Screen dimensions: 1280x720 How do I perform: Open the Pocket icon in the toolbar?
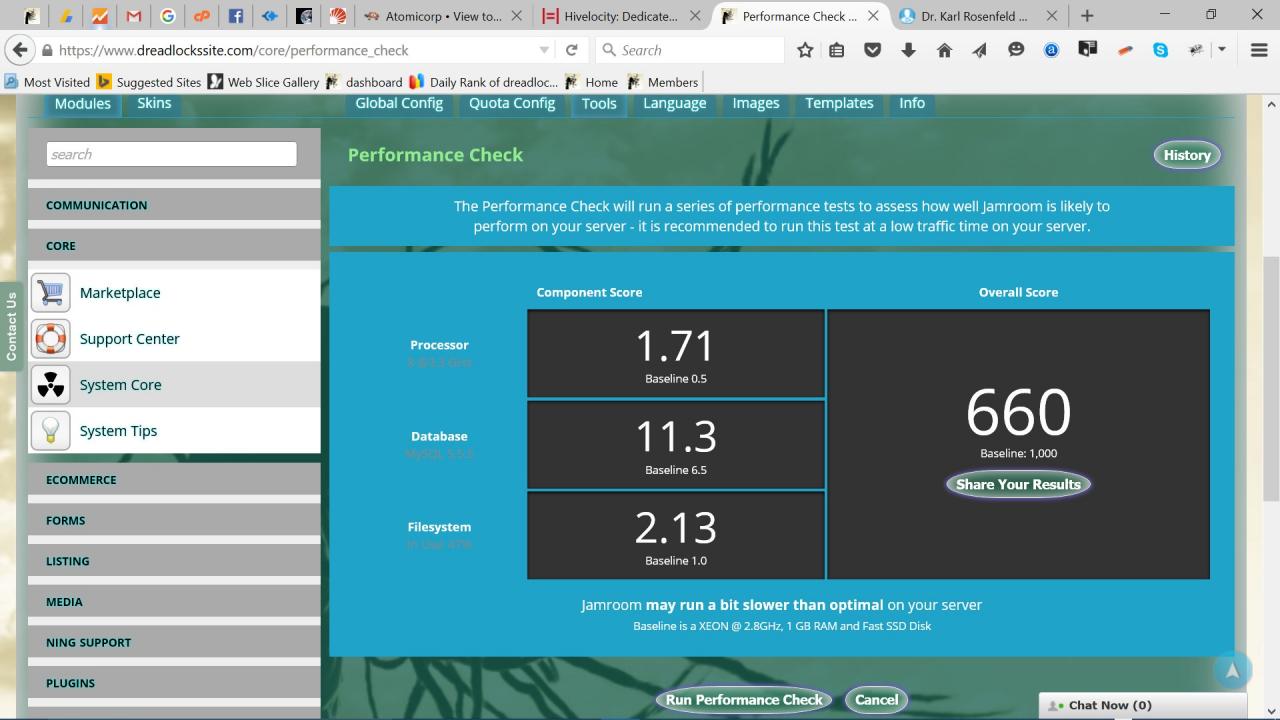coord(872,50)
